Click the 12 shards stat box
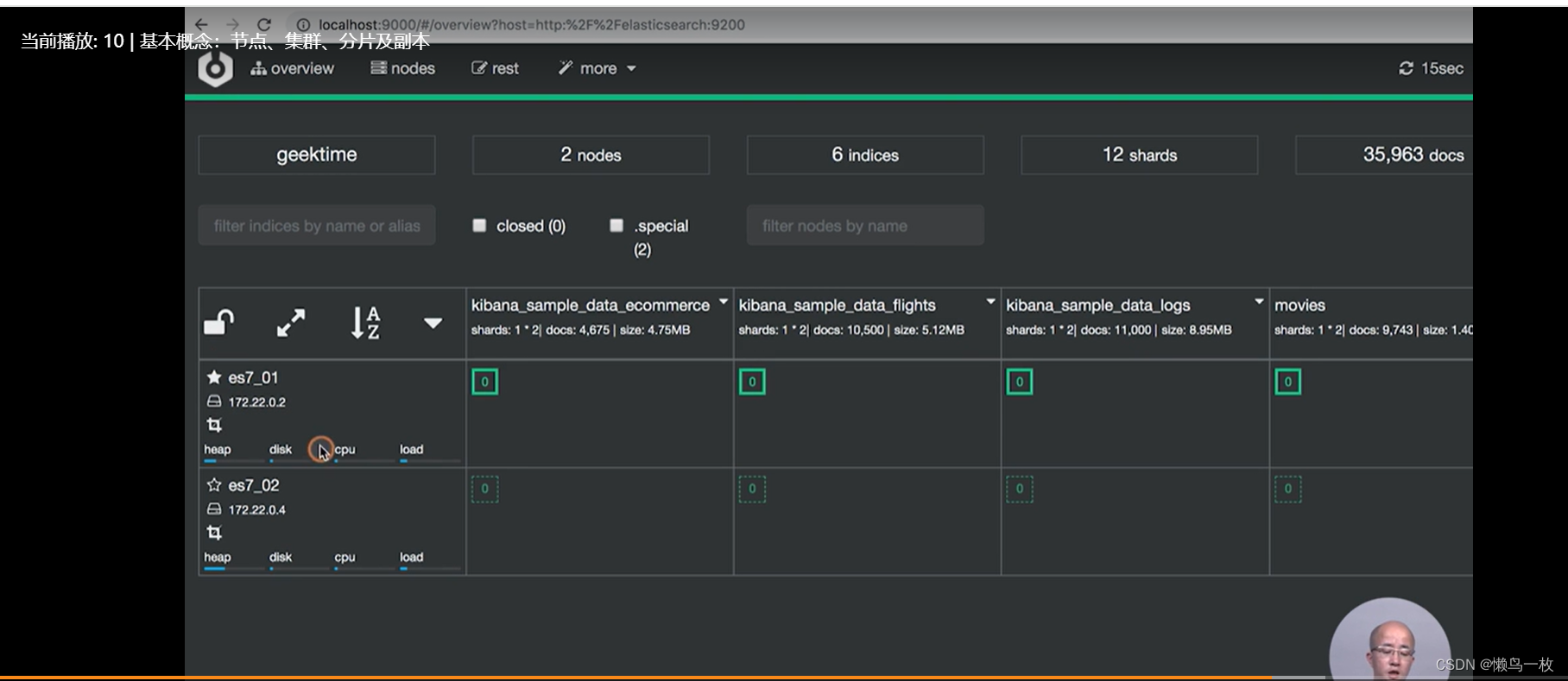 (x=1140, y=155)
